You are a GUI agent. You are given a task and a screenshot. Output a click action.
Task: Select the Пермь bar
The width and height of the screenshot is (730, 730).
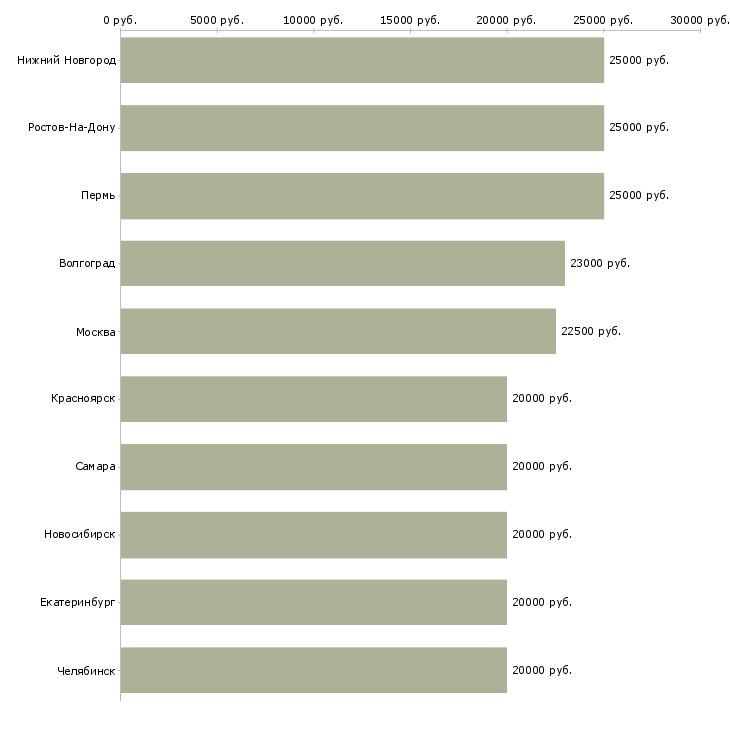coord(362,196)
